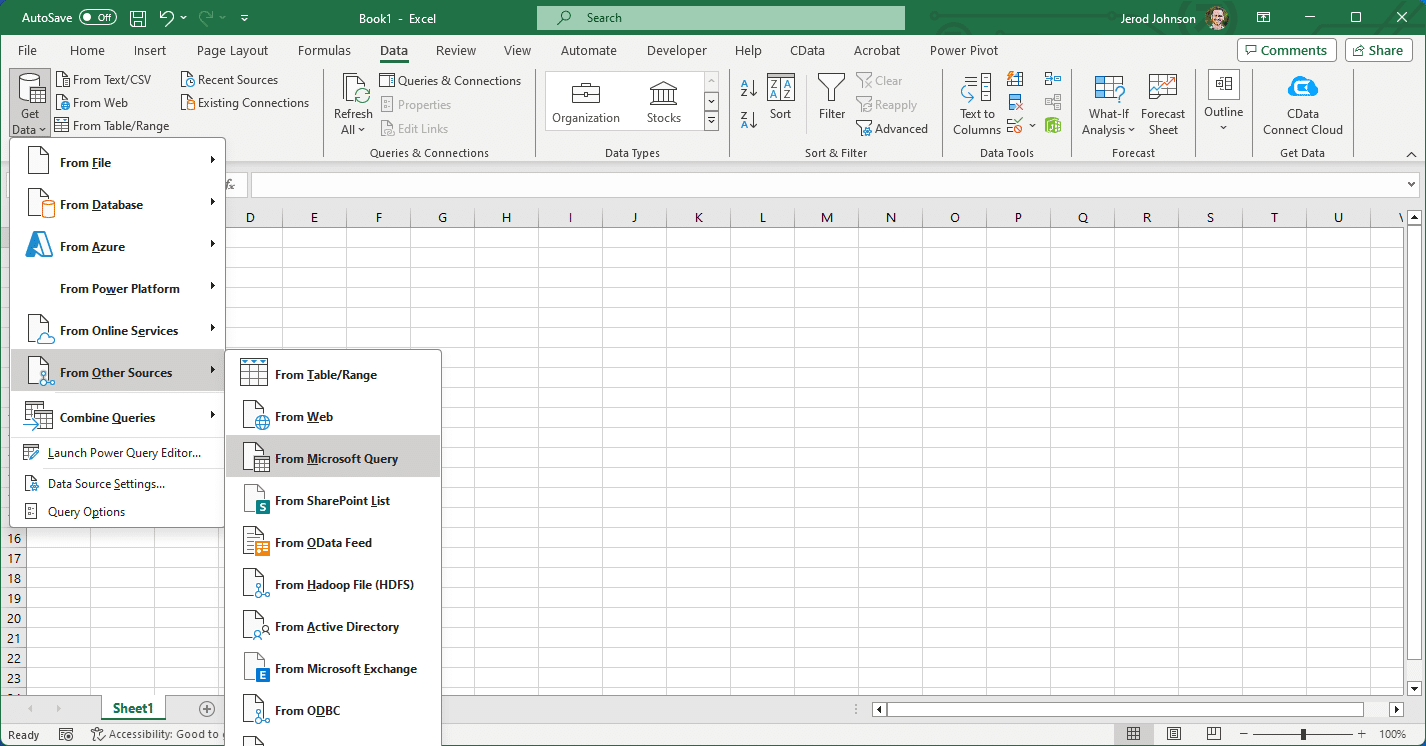Open Query Options

tap(118, 512)
